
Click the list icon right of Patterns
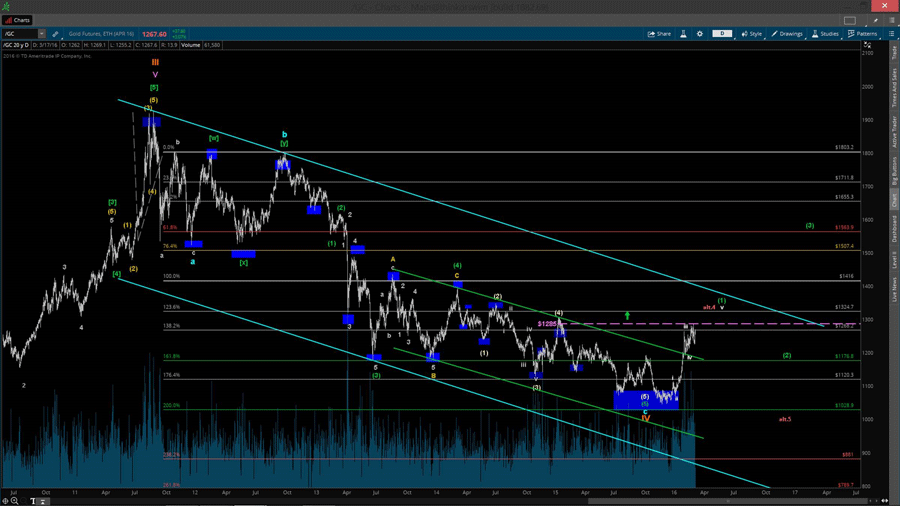892,34
